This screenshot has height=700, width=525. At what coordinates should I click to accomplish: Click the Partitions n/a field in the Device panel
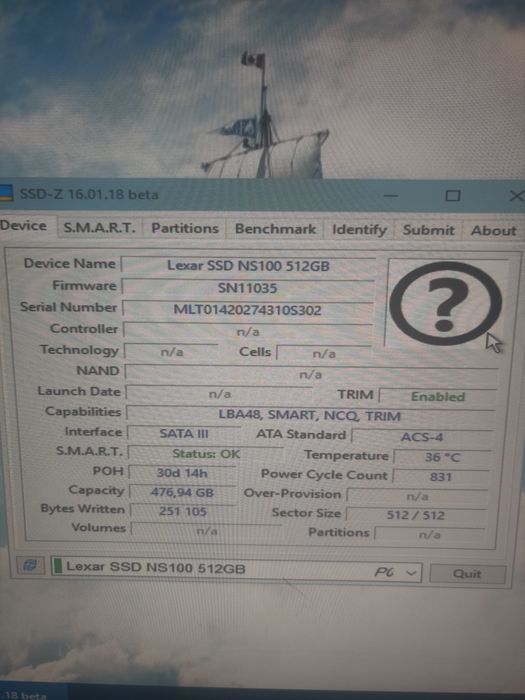point(429,534)
